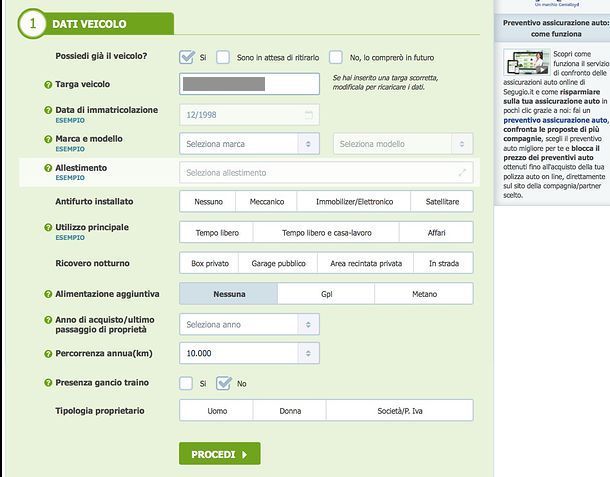Choose Tempo libero e casa-lavoro usage
This screenshot has width=610, height=477.
[x=326, y=233]
